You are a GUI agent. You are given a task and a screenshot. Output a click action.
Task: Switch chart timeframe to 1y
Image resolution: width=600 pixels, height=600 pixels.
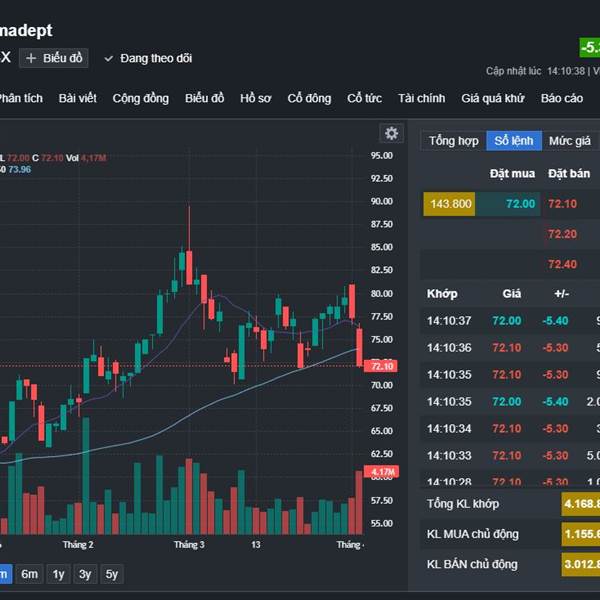click(x=58, y=574)
